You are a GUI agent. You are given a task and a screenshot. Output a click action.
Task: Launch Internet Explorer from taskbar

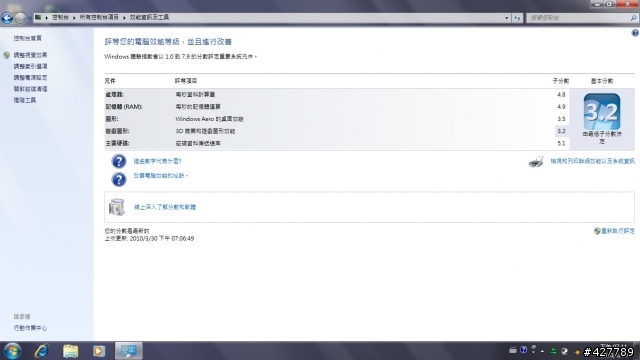pos(42,351)
